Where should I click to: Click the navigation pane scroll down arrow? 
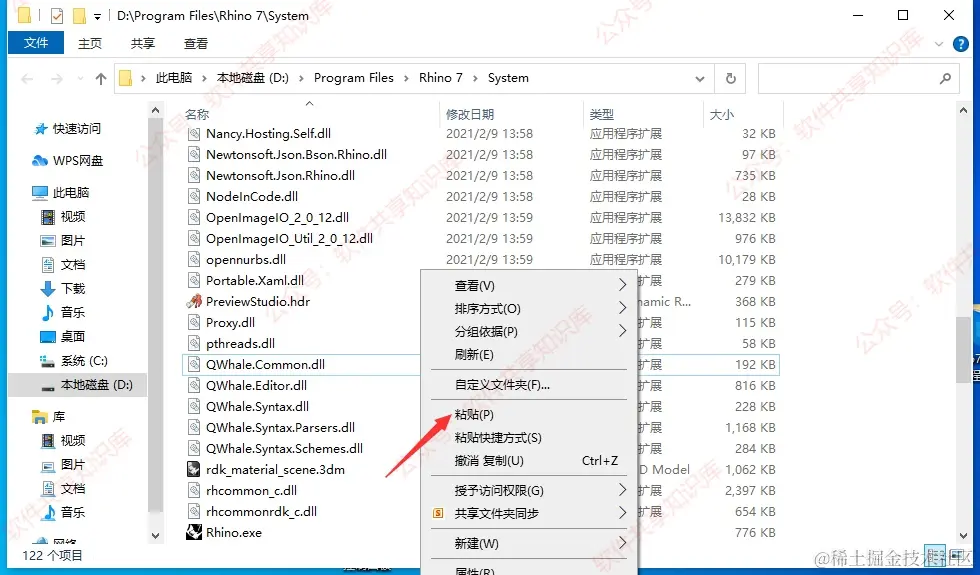click(x=156, y=536)
